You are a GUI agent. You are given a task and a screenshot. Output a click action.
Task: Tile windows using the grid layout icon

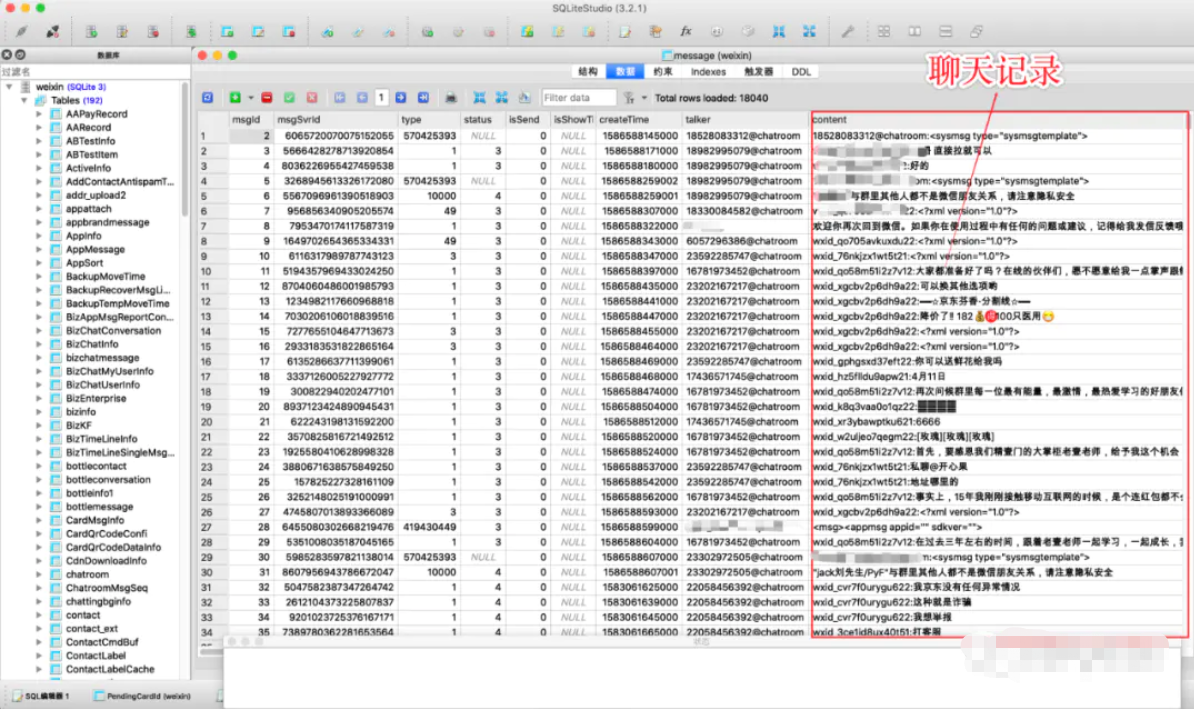883,31
